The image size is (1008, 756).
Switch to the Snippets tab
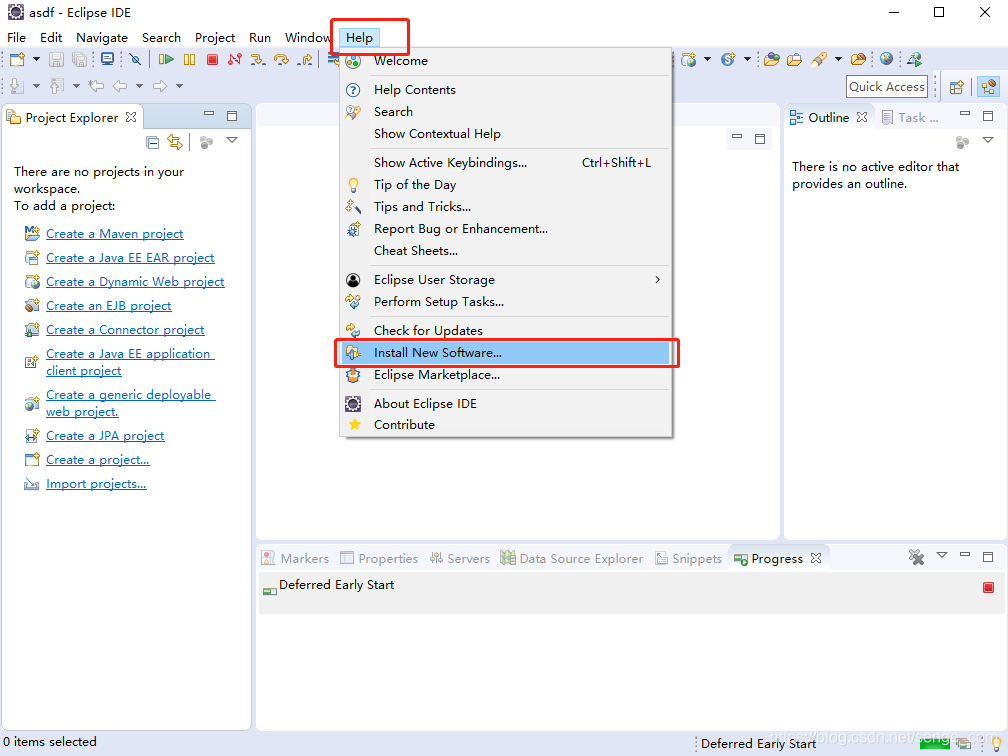pyautogui.click(x=688, y=559)
